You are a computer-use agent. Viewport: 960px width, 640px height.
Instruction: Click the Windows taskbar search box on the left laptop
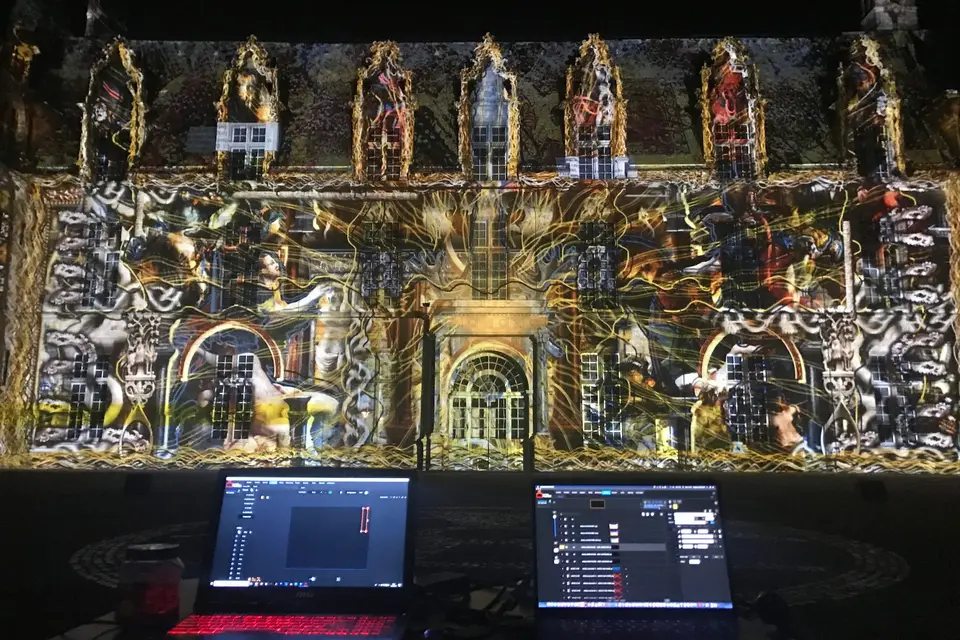232,585
